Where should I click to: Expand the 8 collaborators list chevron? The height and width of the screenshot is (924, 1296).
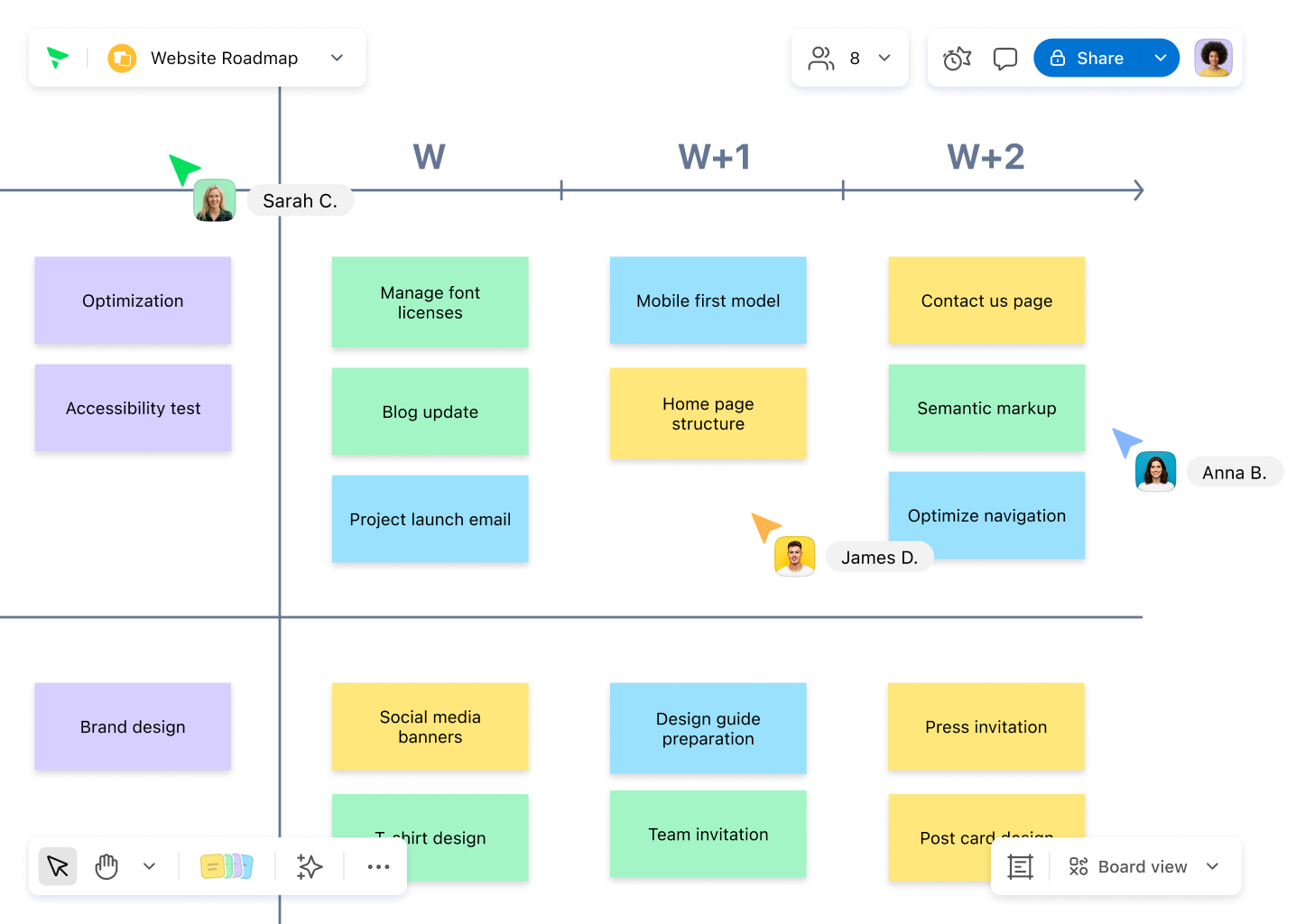pyautogui.click(x=884, y=58)
